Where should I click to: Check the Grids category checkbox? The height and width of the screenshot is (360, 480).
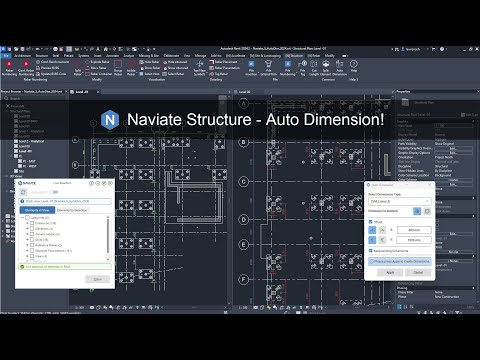click(32, 240)
